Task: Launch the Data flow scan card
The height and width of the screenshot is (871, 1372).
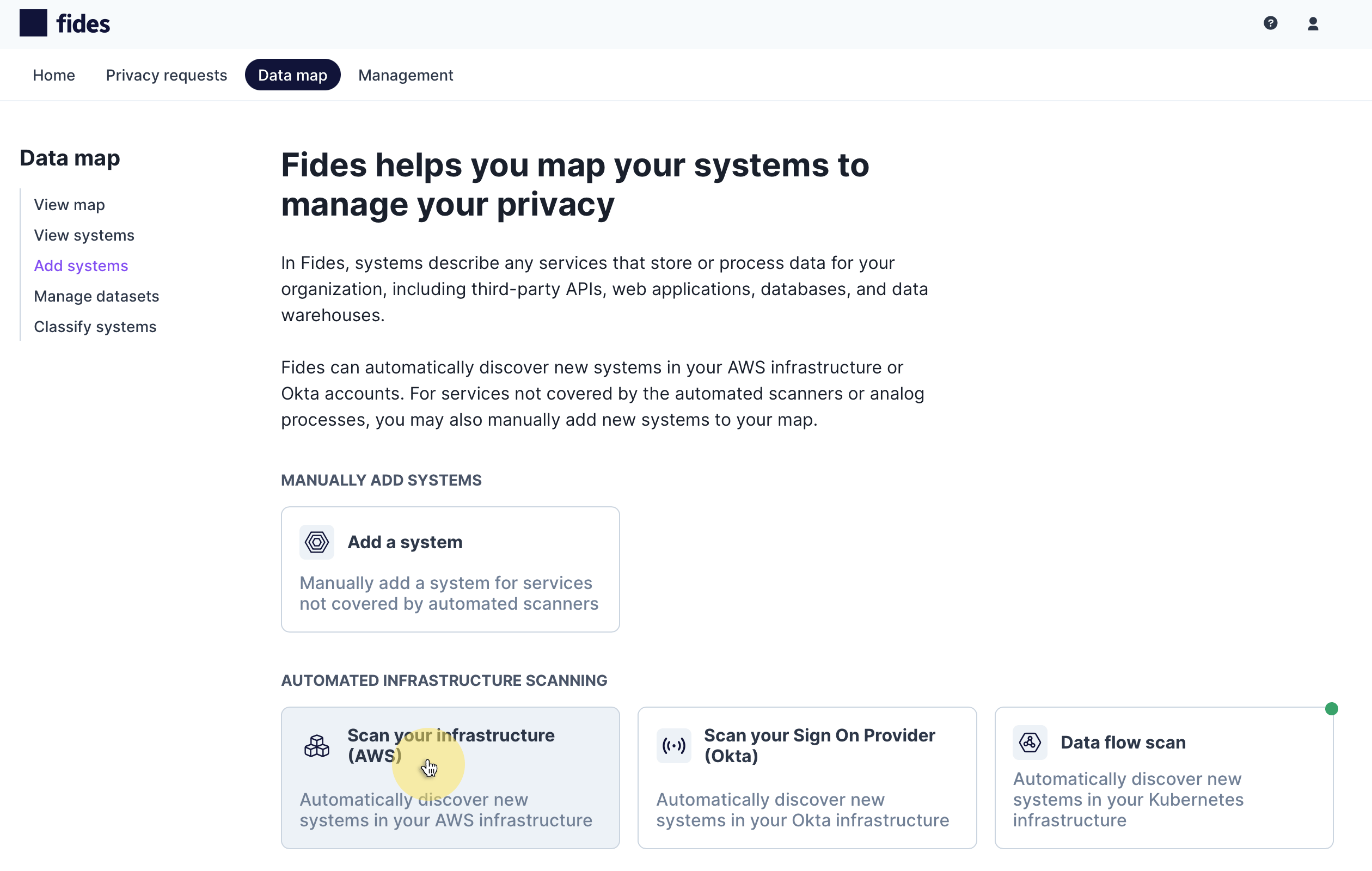Action: 1163,777
